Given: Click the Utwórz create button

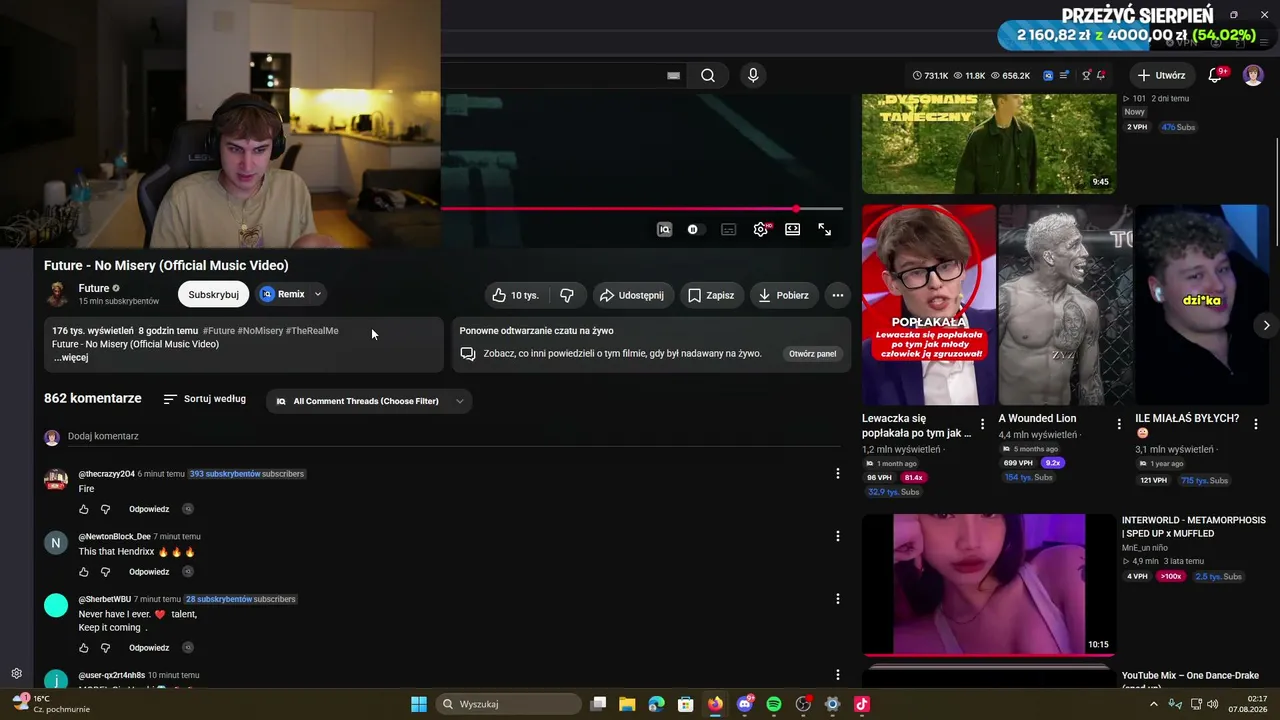Looking at the screenshot, I should click(x=1161, y=75).
